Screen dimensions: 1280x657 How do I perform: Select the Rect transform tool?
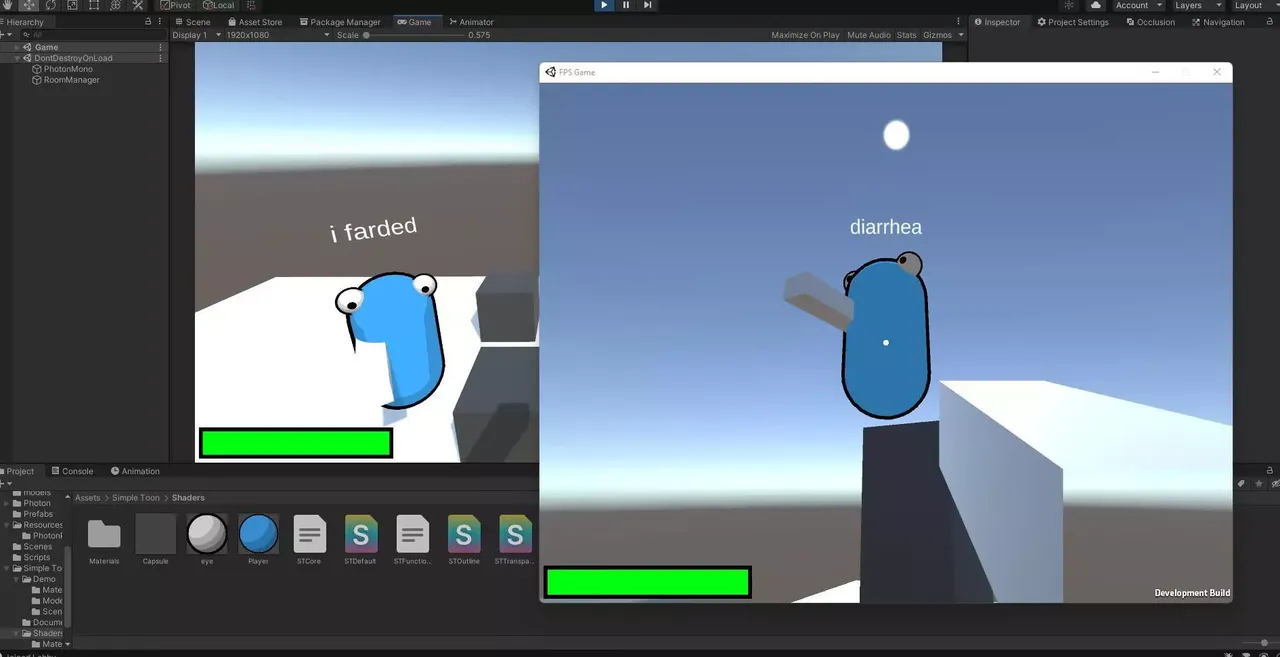tap(94, 5)
